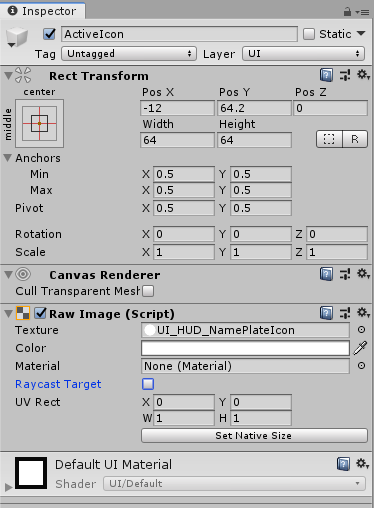
Task: Click the Set Native Size button
Action: click(x=254, y=436)
